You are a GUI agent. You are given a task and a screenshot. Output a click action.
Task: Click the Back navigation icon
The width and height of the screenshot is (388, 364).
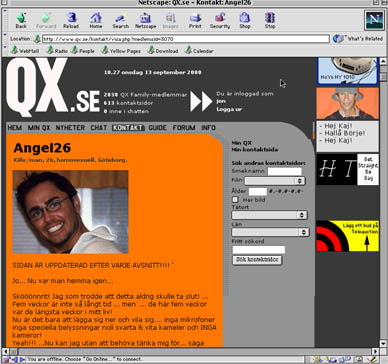click(21, 20)
